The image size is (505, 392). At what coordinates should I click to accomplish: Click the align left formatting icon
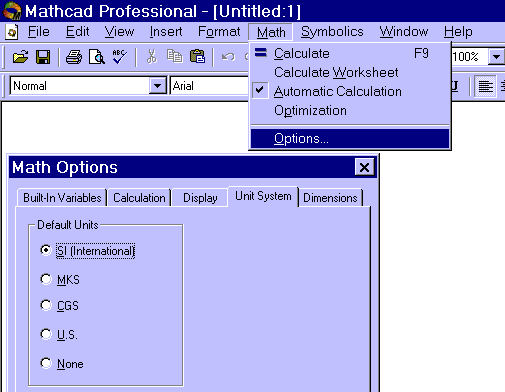click(485, 86)
